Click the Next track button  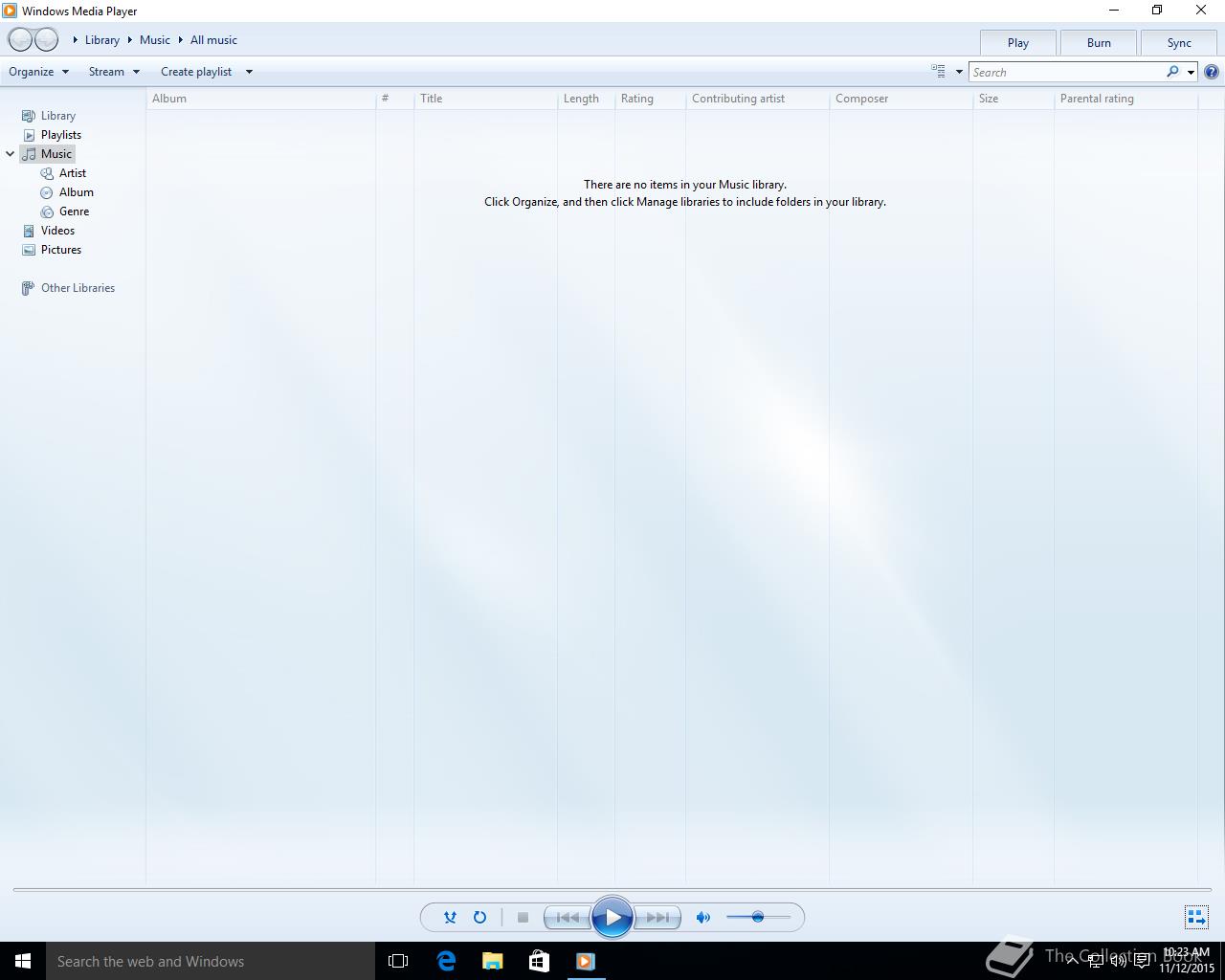(x=657, y=917)
